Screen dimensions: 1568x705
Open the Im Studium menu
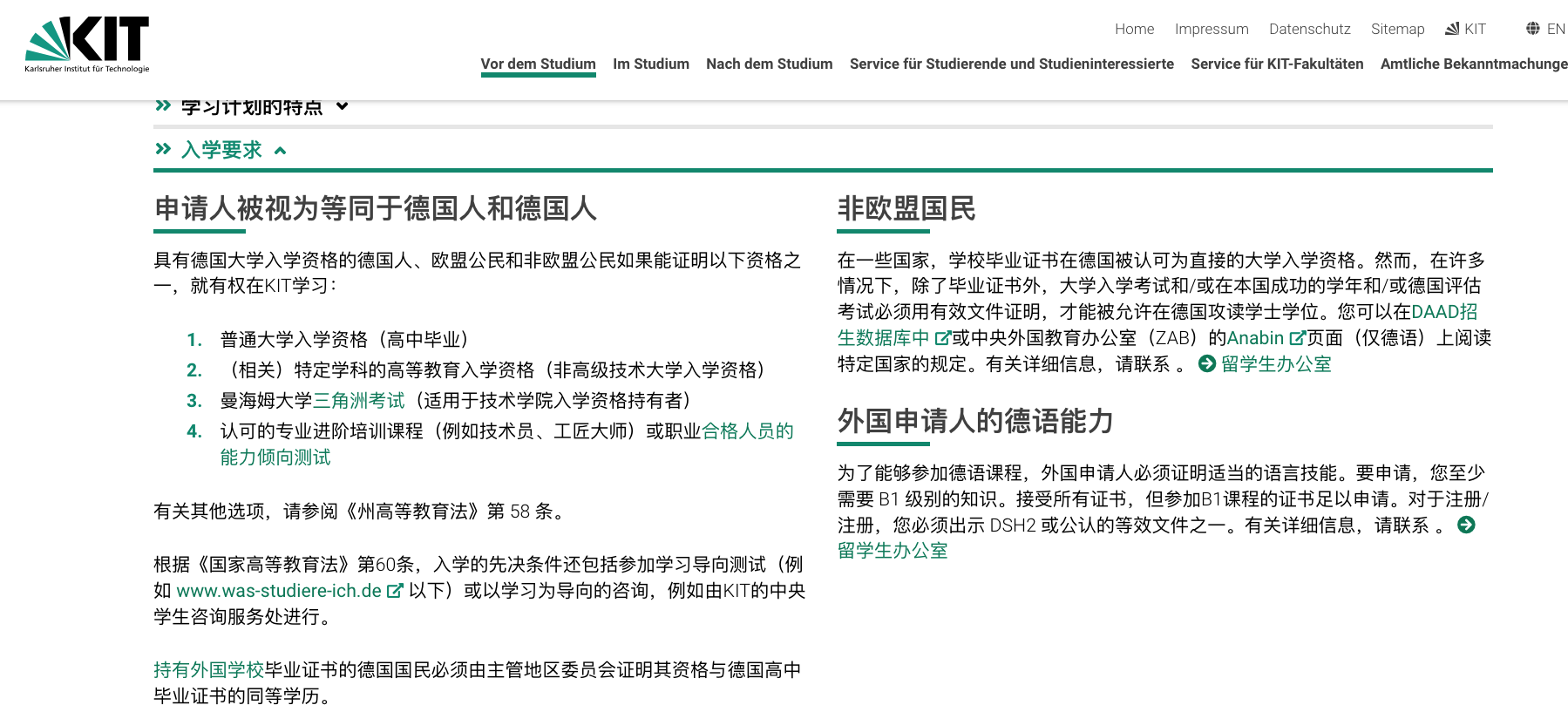click(651, 64)
